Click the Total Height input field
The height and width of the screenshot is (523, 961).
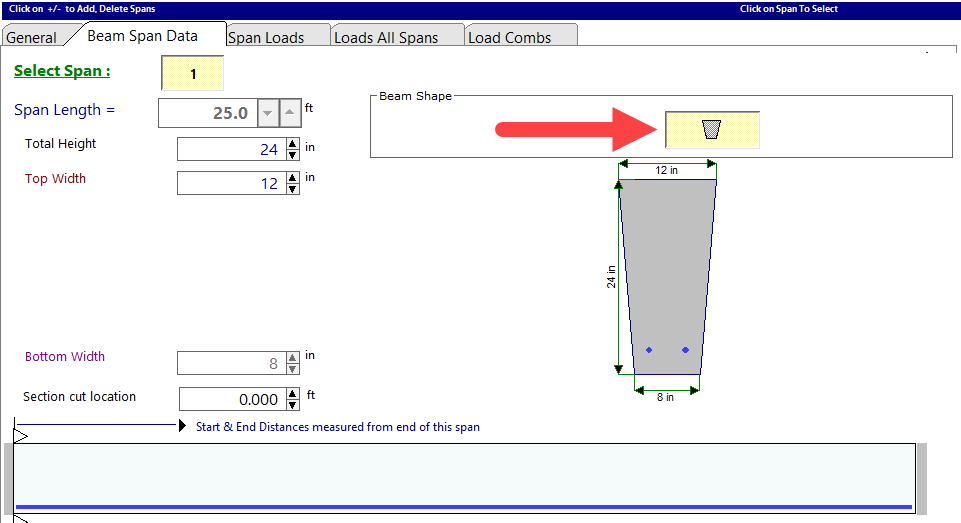[x=230, y=149]
